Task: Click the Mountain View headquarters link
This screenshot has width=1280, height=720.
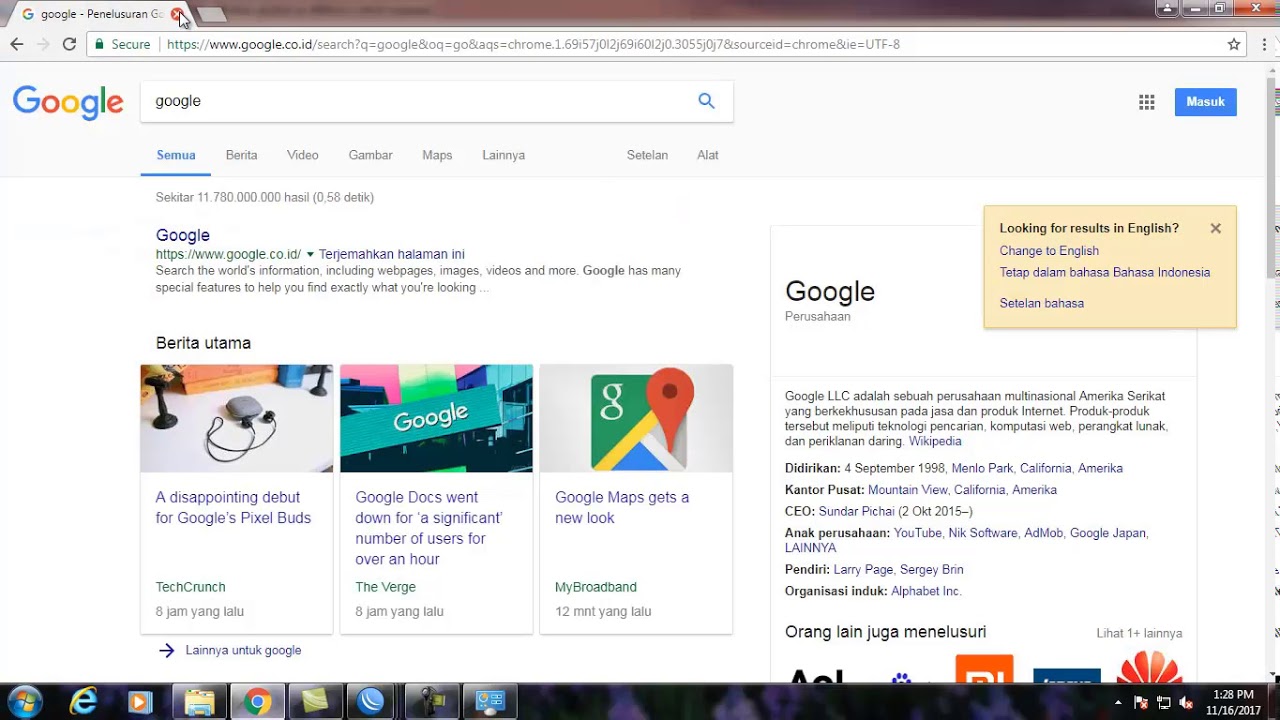Action: (907, 490)
